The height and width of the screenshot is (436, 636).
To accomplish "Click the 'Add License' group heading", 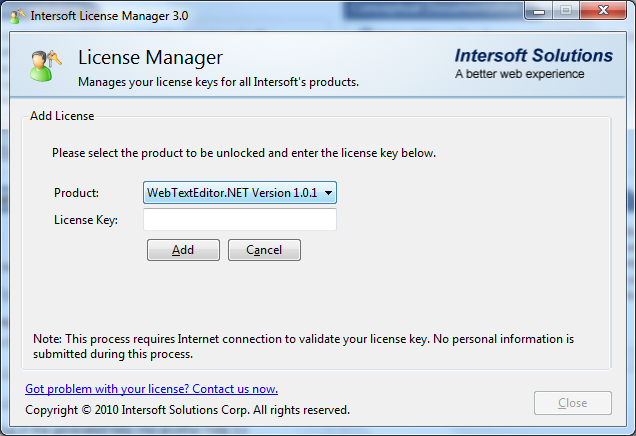I will [62, 116].
